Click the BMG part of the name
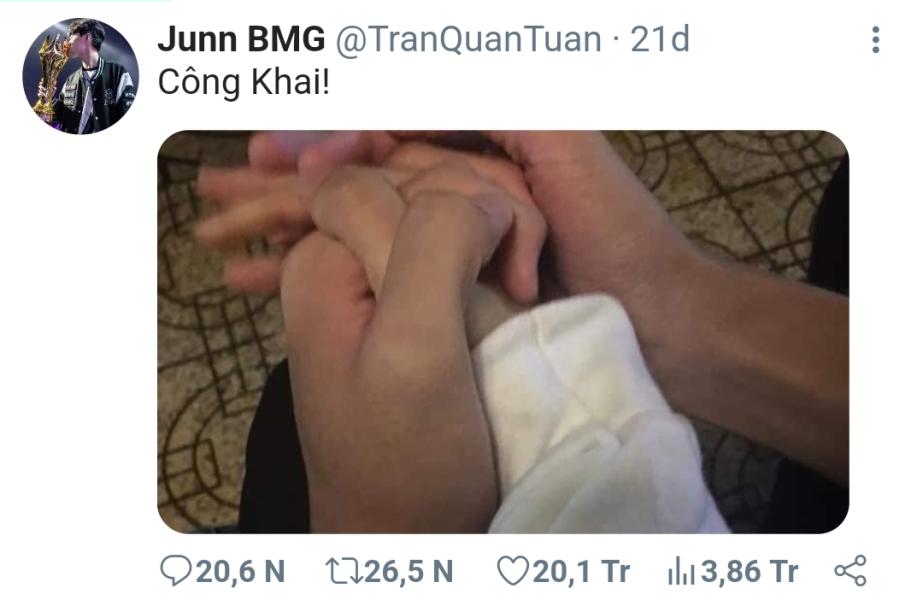This screenshot has height=600, width=923. point(286,39)
